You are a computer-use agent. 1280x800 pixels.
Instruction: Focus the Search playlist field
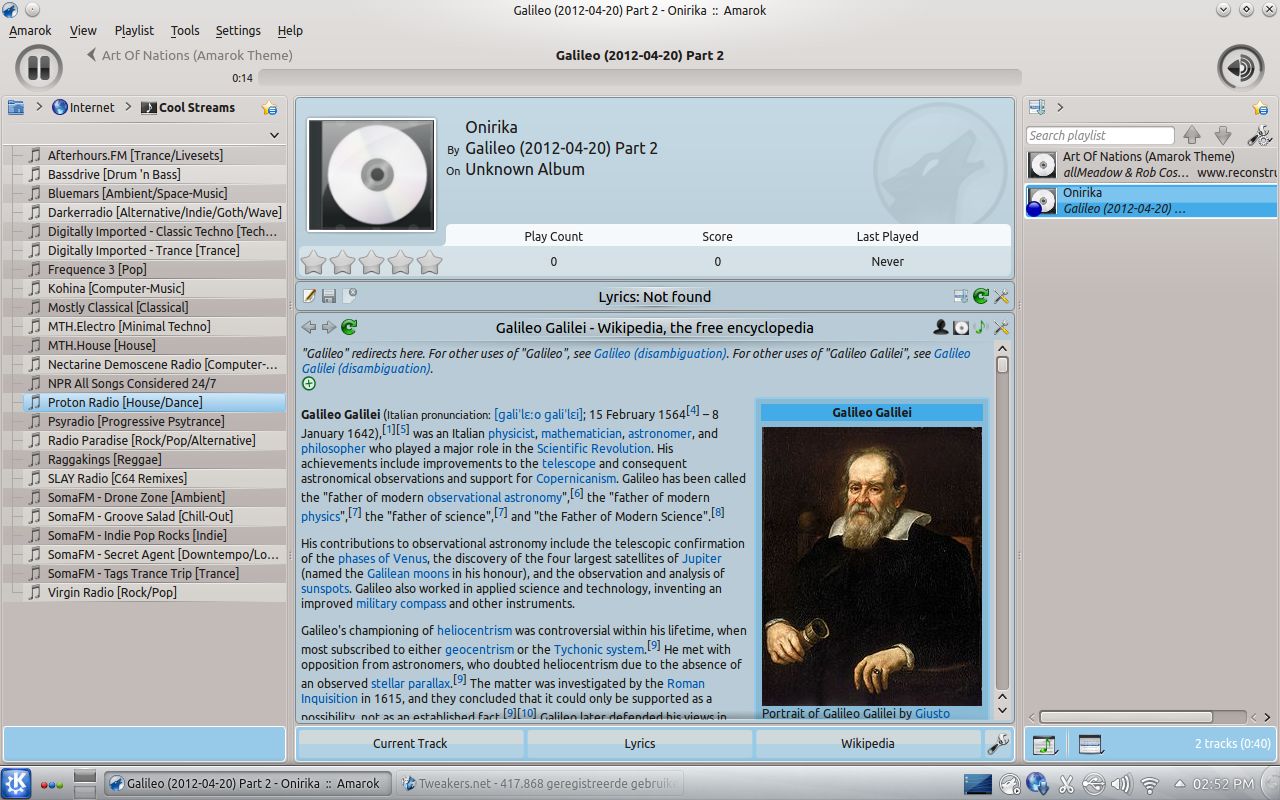click(x=1100, y=135)
